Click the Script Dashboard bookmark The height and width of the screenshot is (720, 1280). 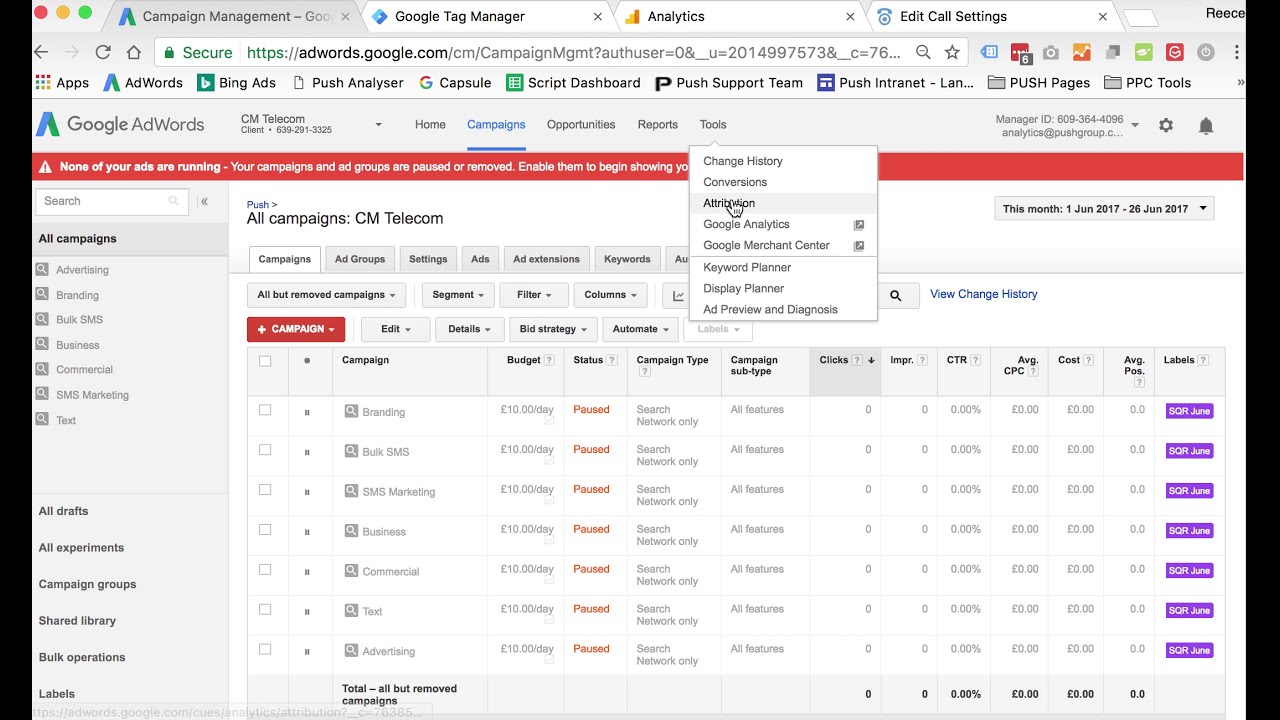tap(573, 83)
